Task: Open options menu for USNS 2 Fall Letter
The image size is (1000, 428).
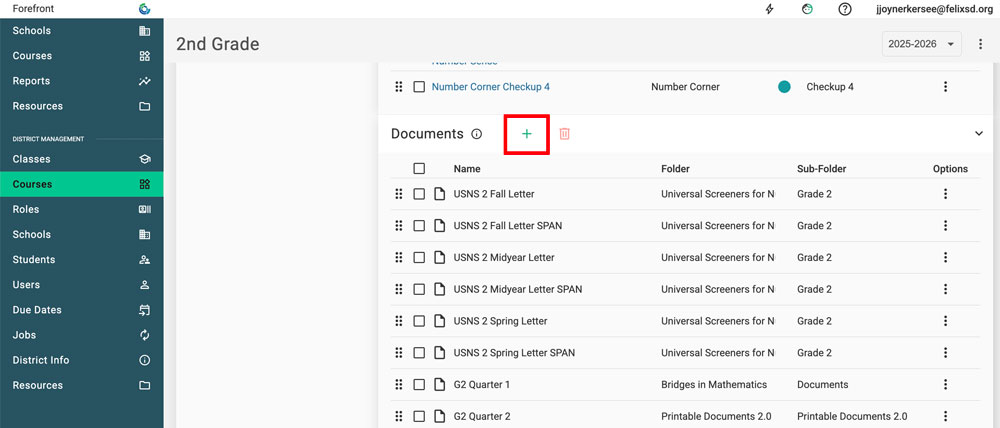Action: tap(945, 194)
